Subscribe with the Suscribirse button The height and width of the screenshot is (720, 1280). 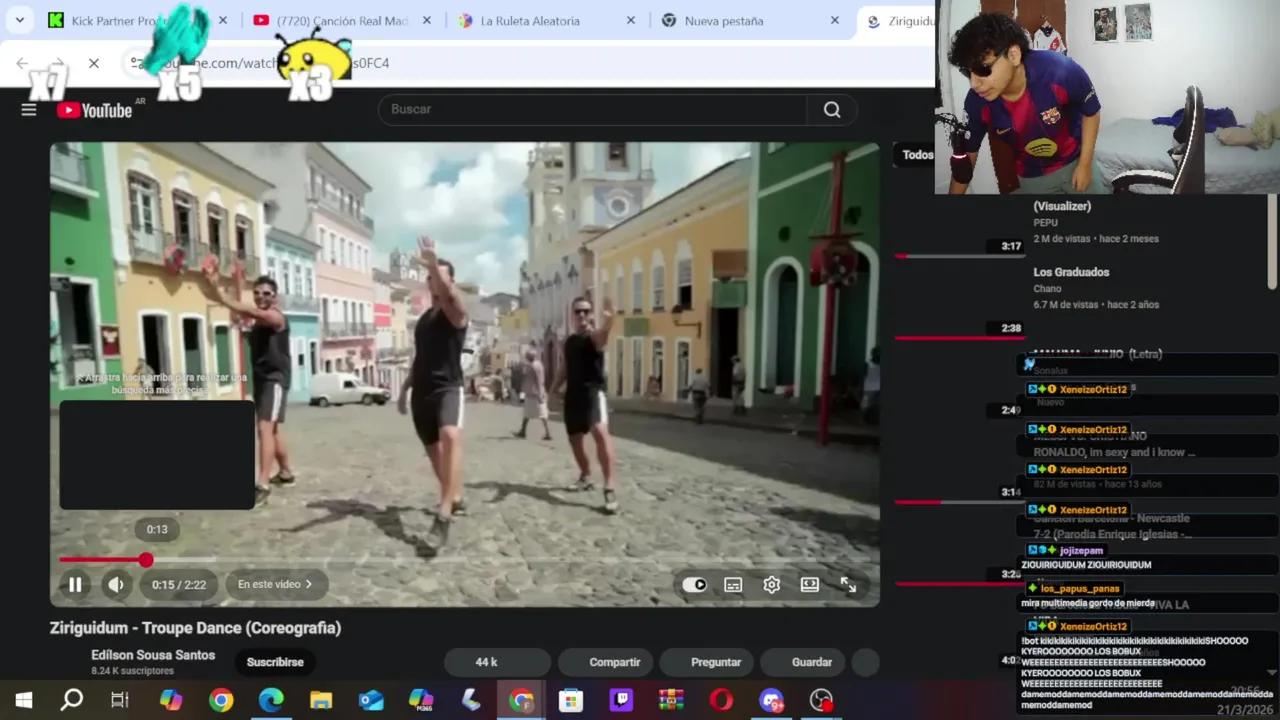[275, 662]
